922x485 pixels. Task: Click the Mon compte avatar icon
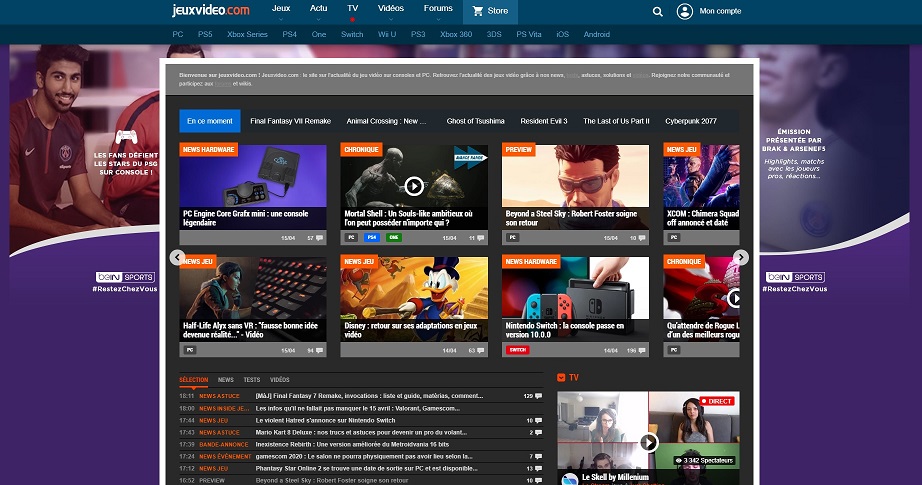click(x=684, y=11)
